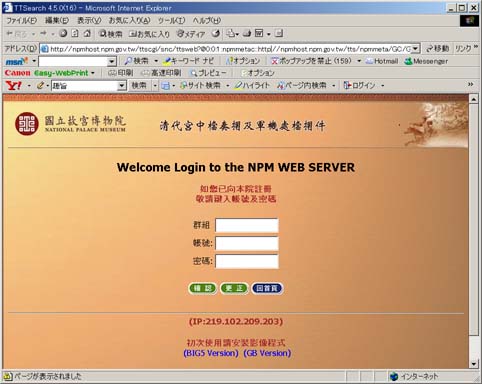Open the back button history dropdown arrow
482x384 pixels.
pos(33,34)
